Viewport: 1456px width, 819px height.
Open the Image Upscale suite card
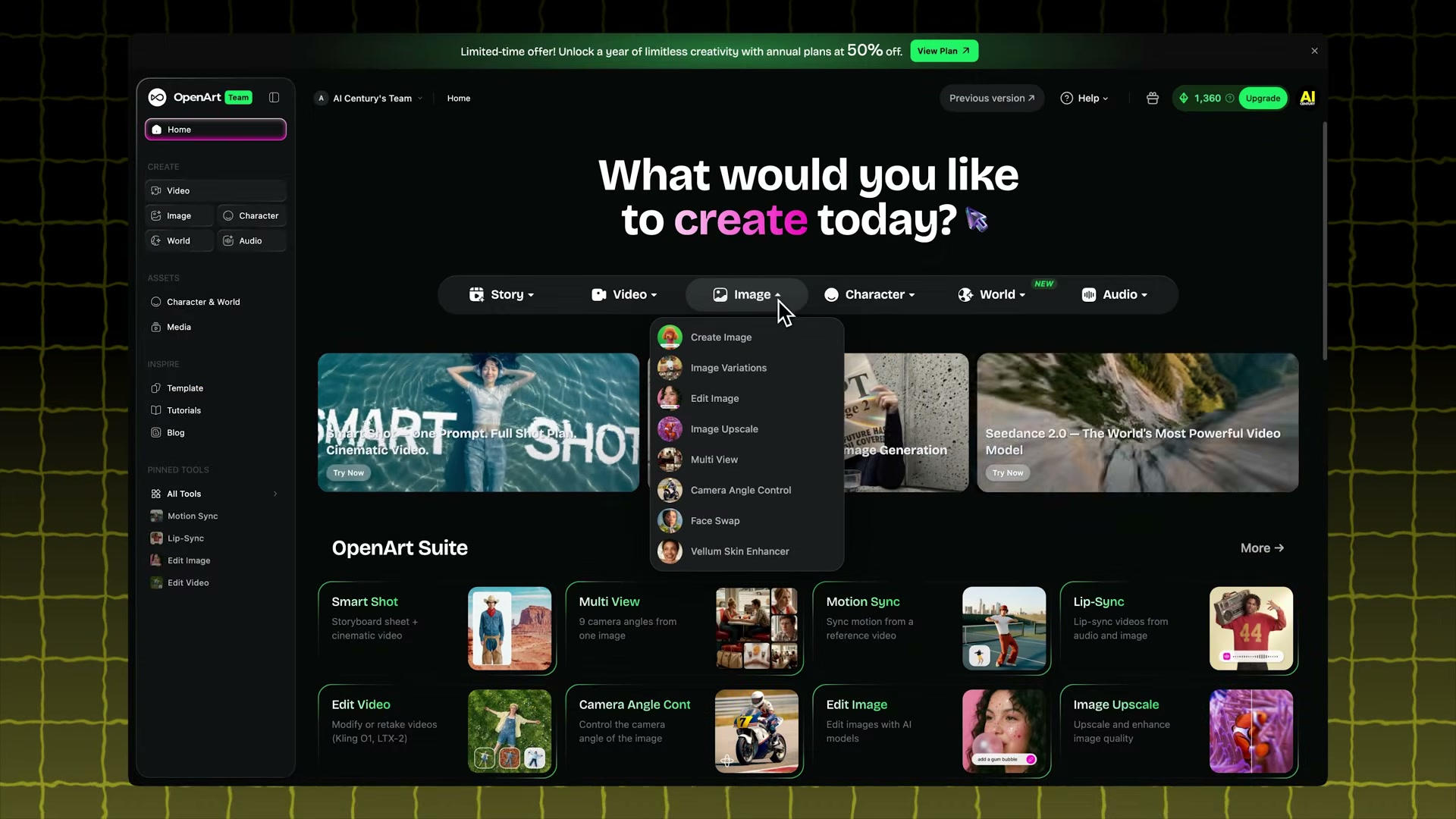(1179, 731)
